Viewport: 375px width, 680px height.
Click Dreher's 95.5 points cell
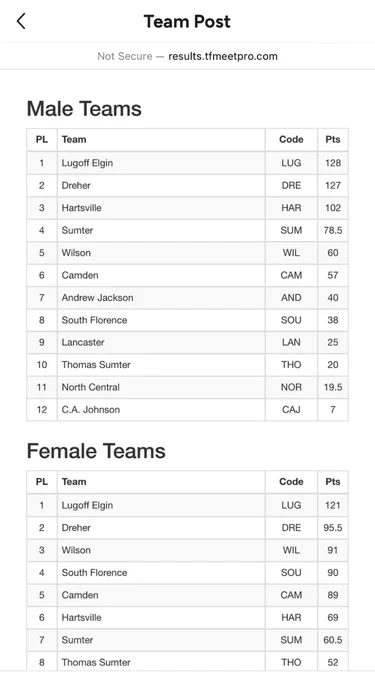pos(333,528)
